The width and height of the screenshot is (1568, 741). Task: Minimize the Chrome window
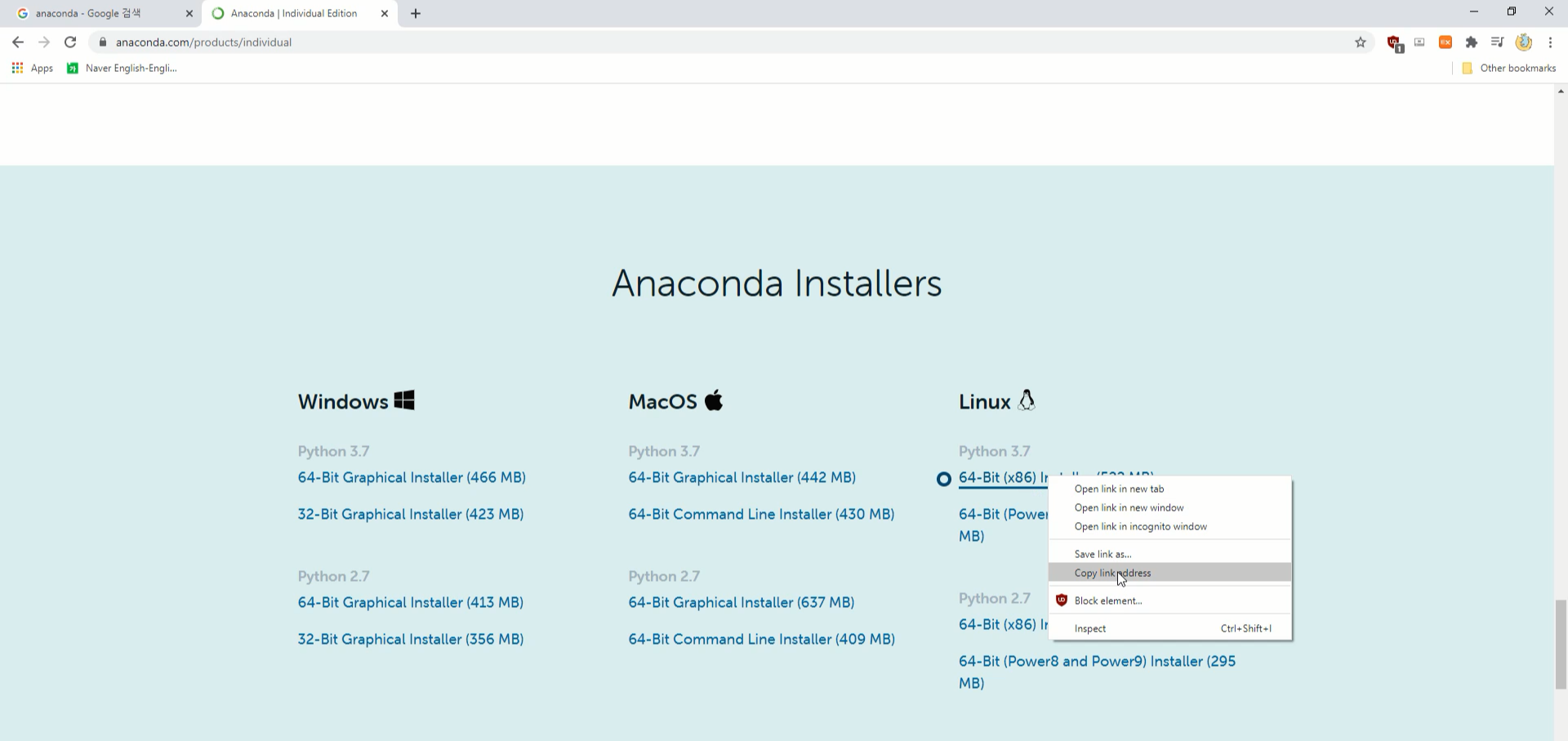[x=1474, y=12]
